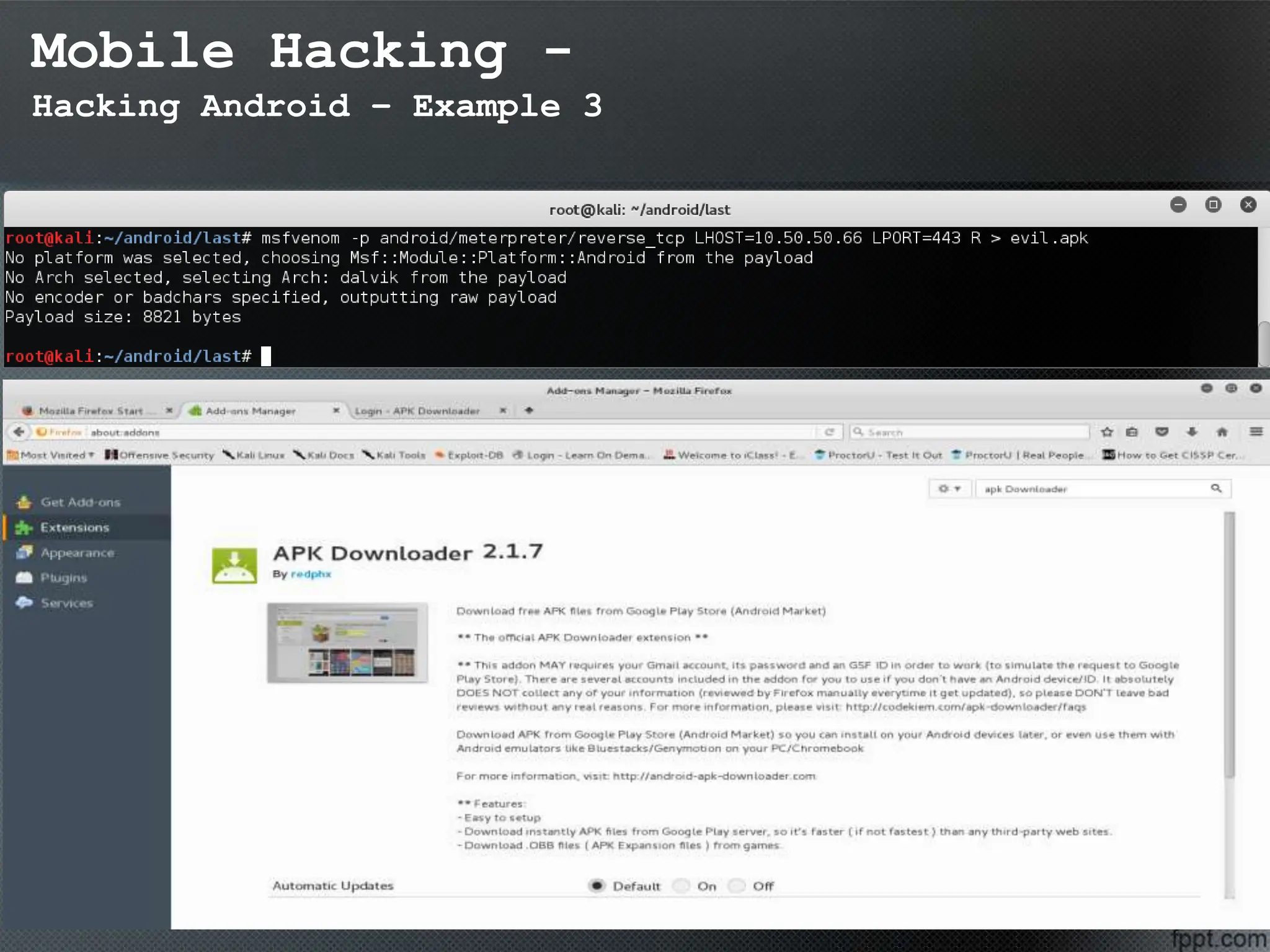This screenshot has height=952, width=1270.
Task: Click the reload page icon
Action: [829, 432]
